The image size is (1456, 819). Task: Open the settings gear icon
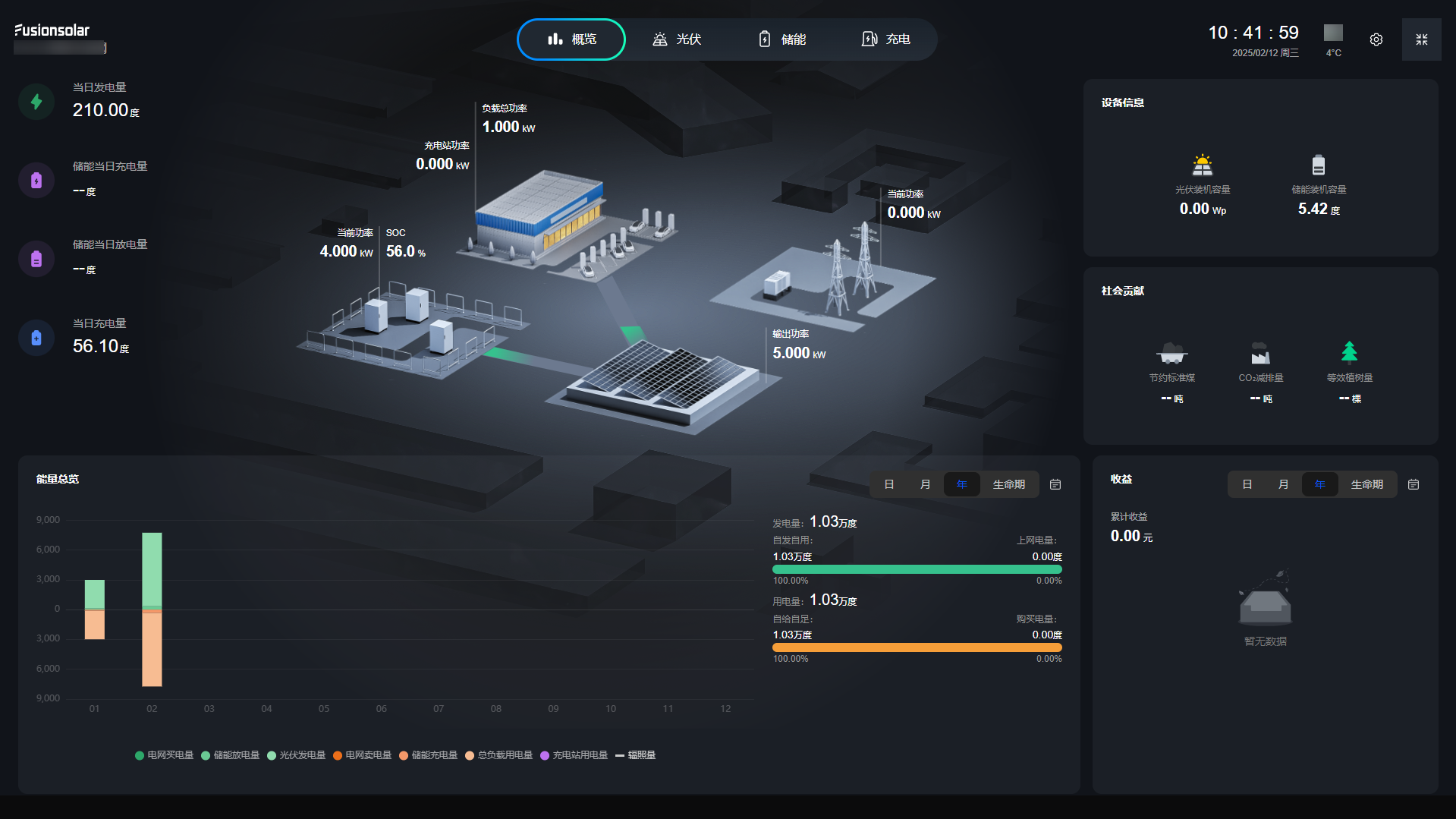(x=1376, y=39)
